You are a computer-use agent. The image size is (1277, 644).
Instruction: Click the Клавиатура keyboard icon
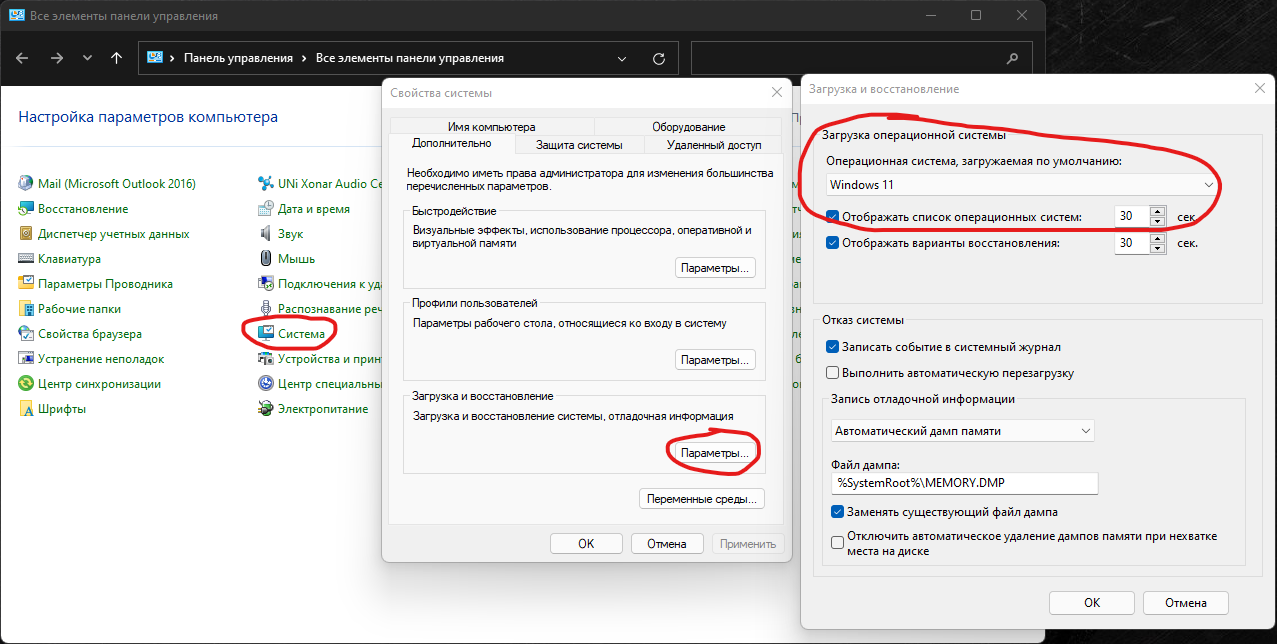26,259
